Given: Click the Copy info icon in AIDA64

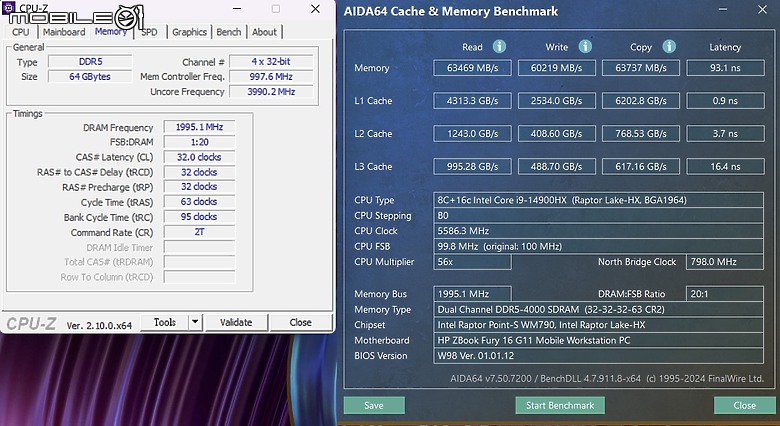Looking at the screenshot, I should [669, 46].
